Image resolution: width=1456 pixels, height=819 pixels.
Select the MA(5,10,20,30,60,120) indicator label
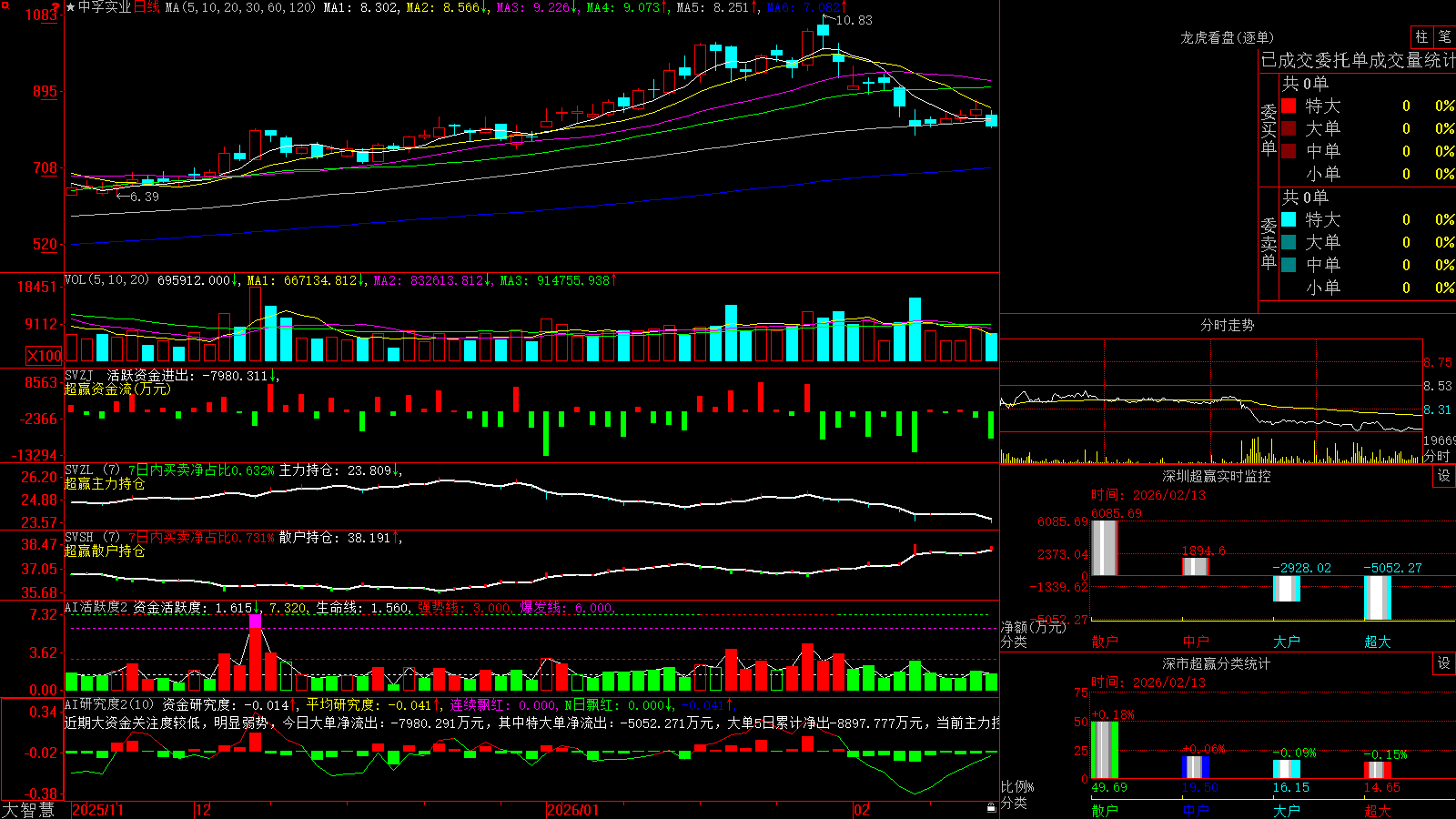click(x=241, y=7)
